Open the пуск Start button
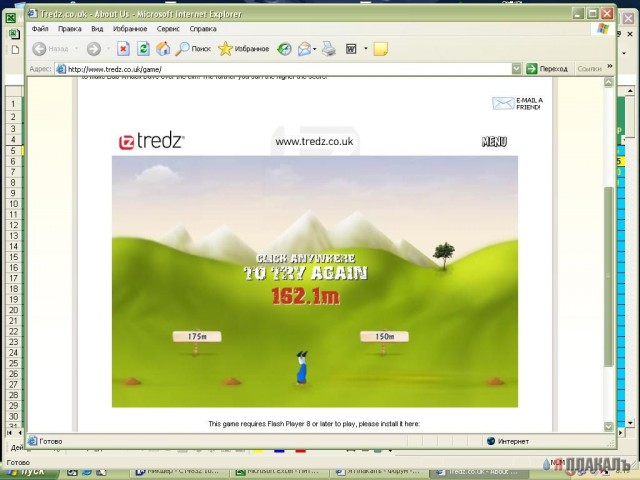This screenshot has height=480, width=640. click(31, 471)
